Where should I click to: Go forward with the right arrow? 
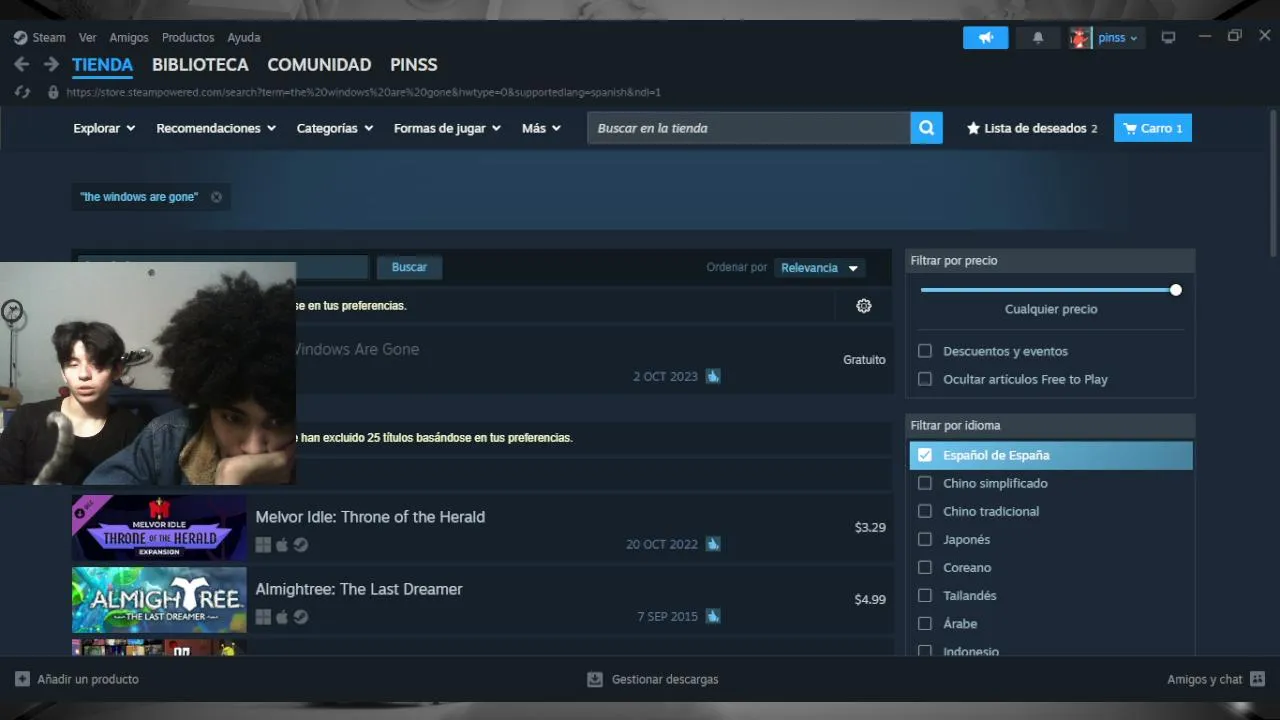click(51, 65)
